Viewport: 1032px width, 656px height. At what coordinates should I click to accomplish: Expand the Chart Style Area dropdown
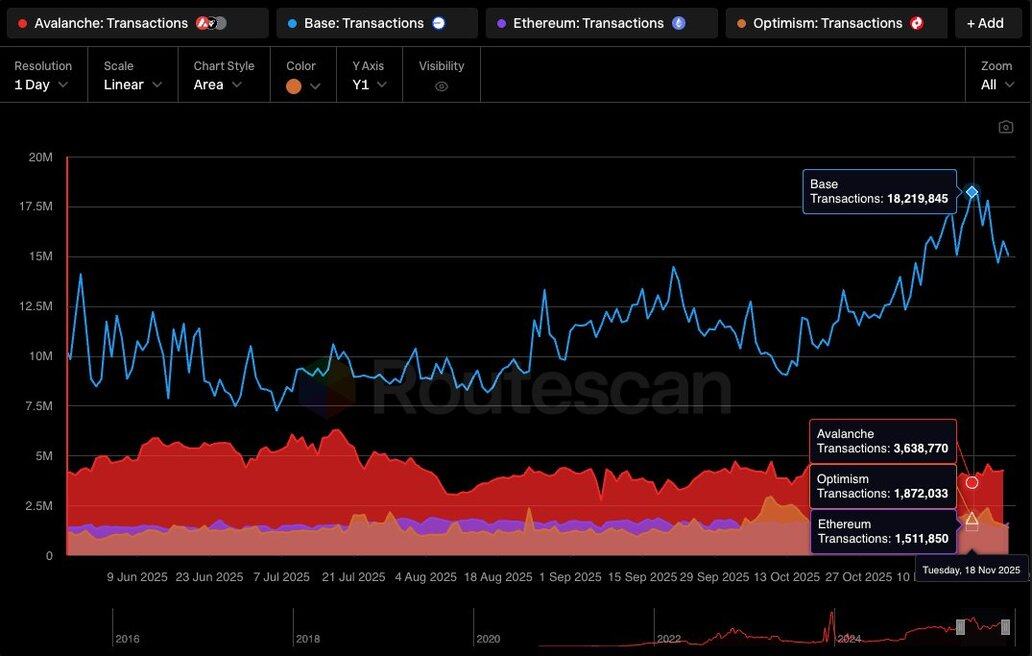(x=218, y=85)
